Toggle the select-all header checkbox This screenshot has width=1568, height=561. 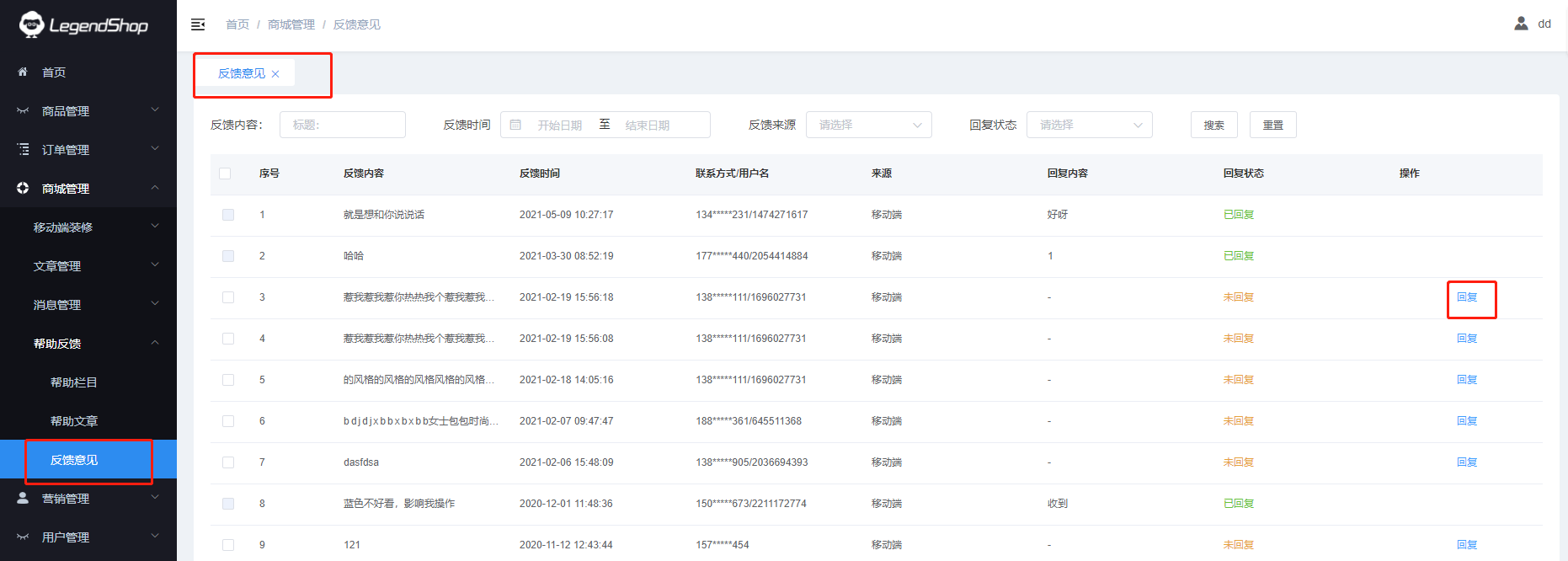[x=225, y=174]
